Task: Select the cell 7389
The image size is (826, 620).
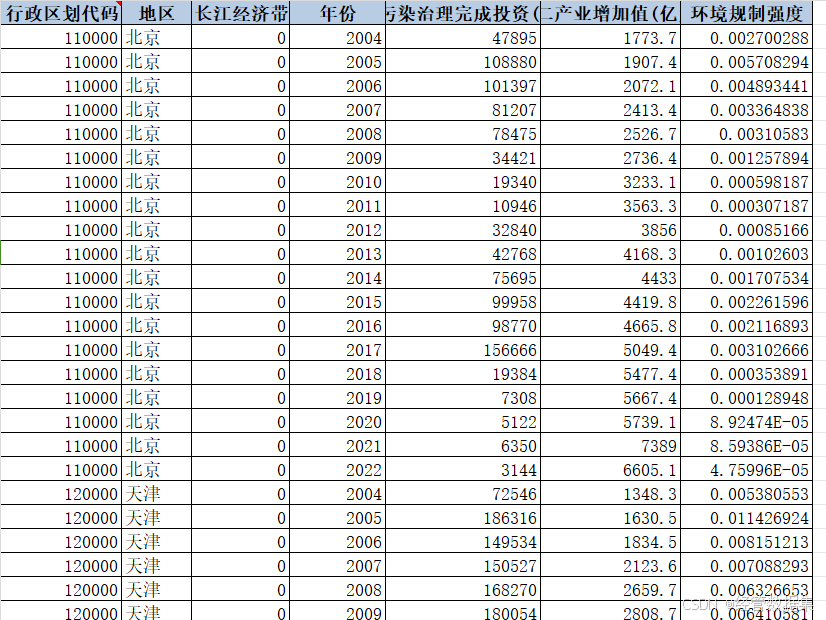Action: (x=611, y=446)
